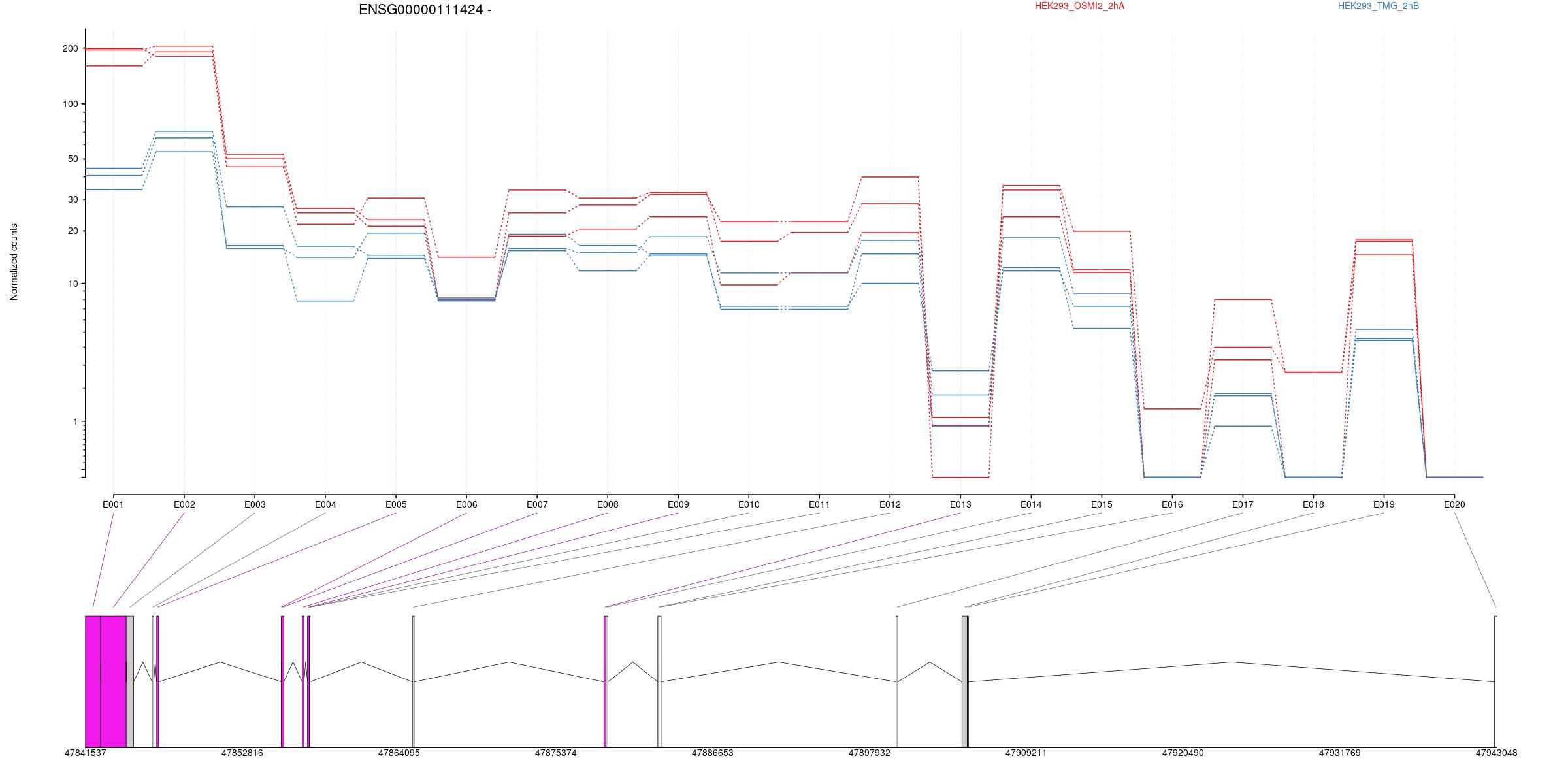Click y-axis tick value 200
The height and width of the screenshot is (784, 1568).
tap(70, 49)
